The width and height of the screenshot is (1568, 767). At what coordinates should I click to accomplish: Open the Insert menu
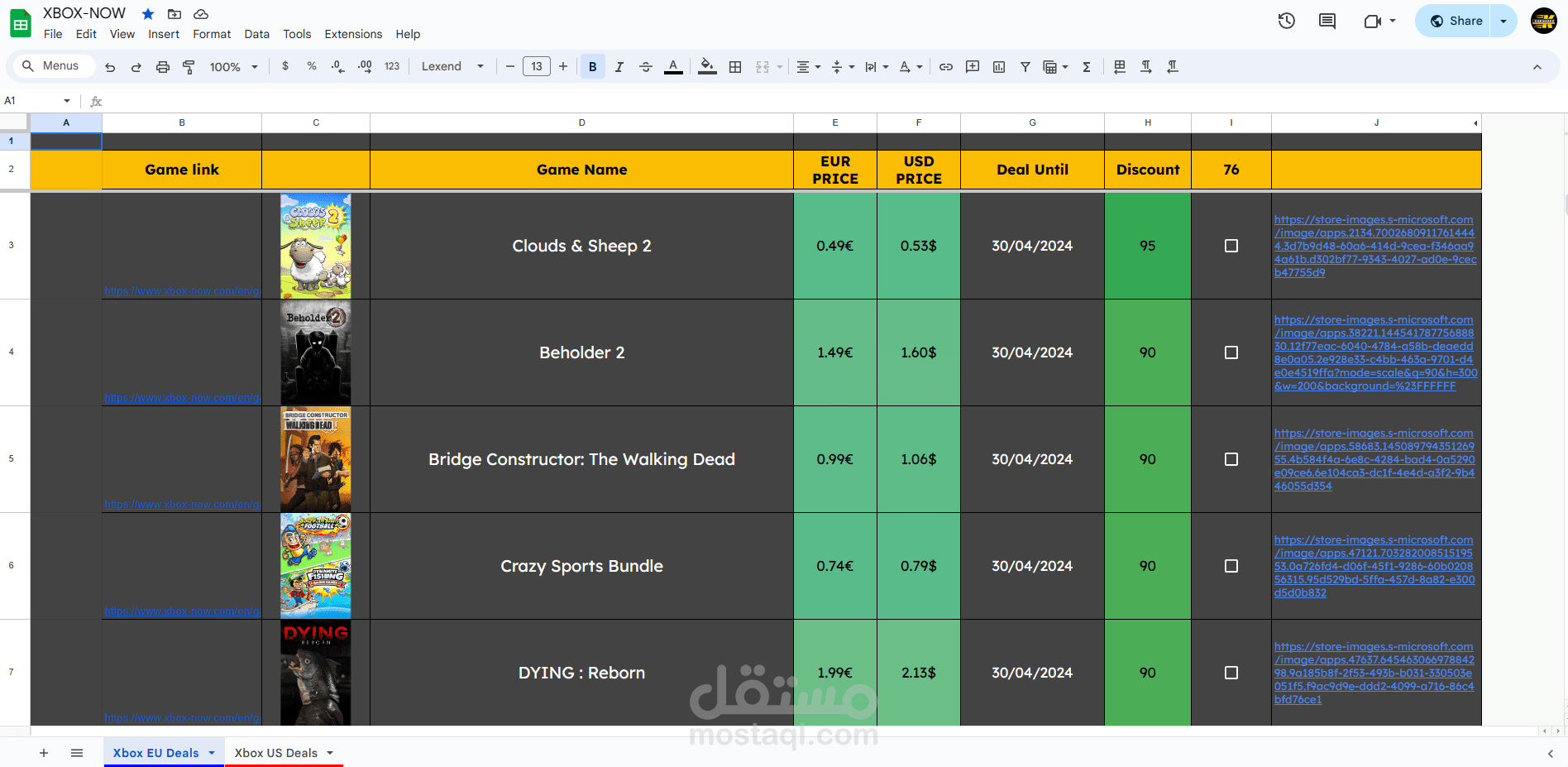(x=164, y=34)
